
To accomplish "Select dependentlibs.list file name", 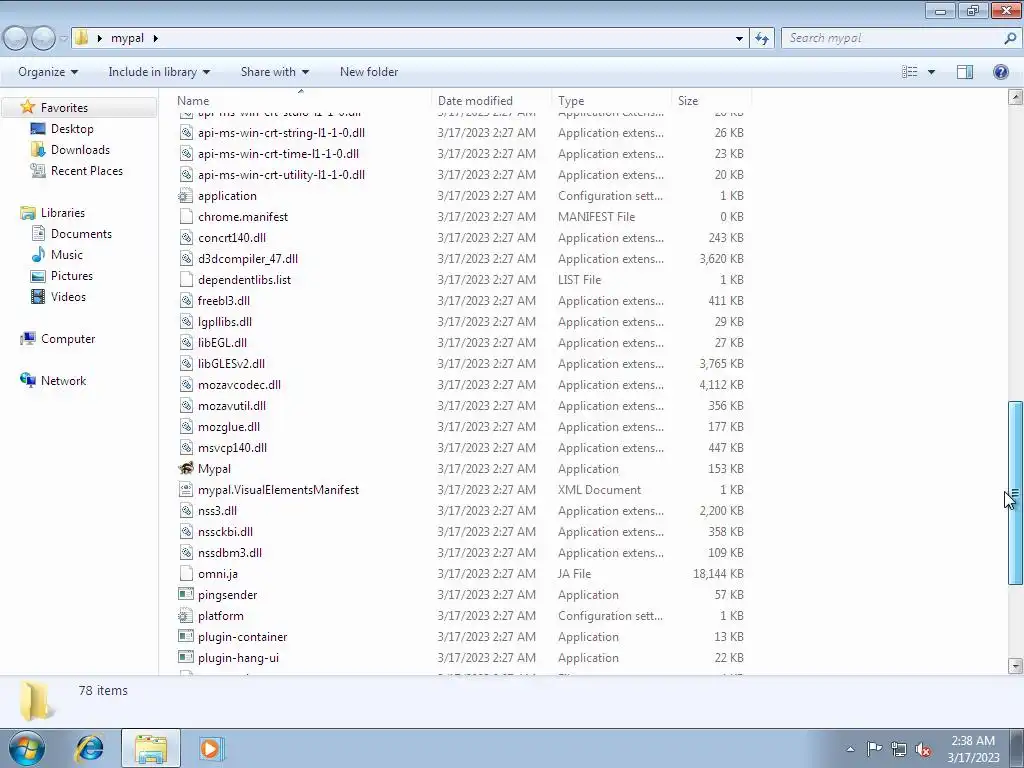I will [x=244, y=280].
